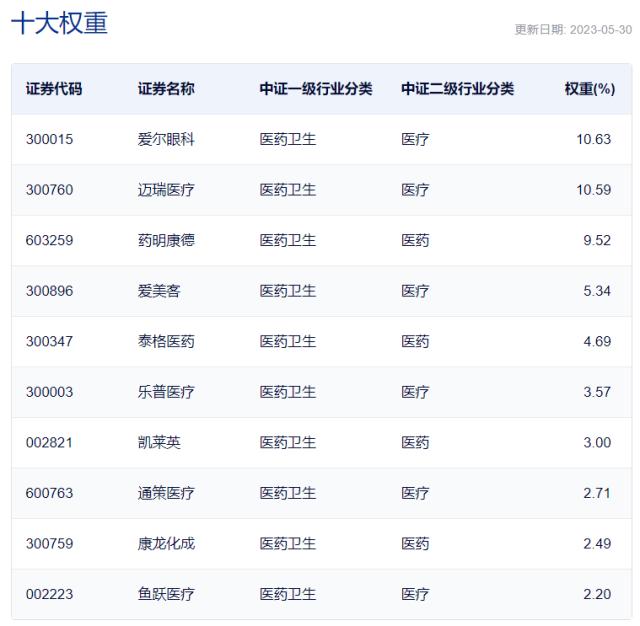The width and height of the screenshot is (640, 626).
Task: Click 医疗 in the 迈瑞医疗 row
Action: coord(415,190)
